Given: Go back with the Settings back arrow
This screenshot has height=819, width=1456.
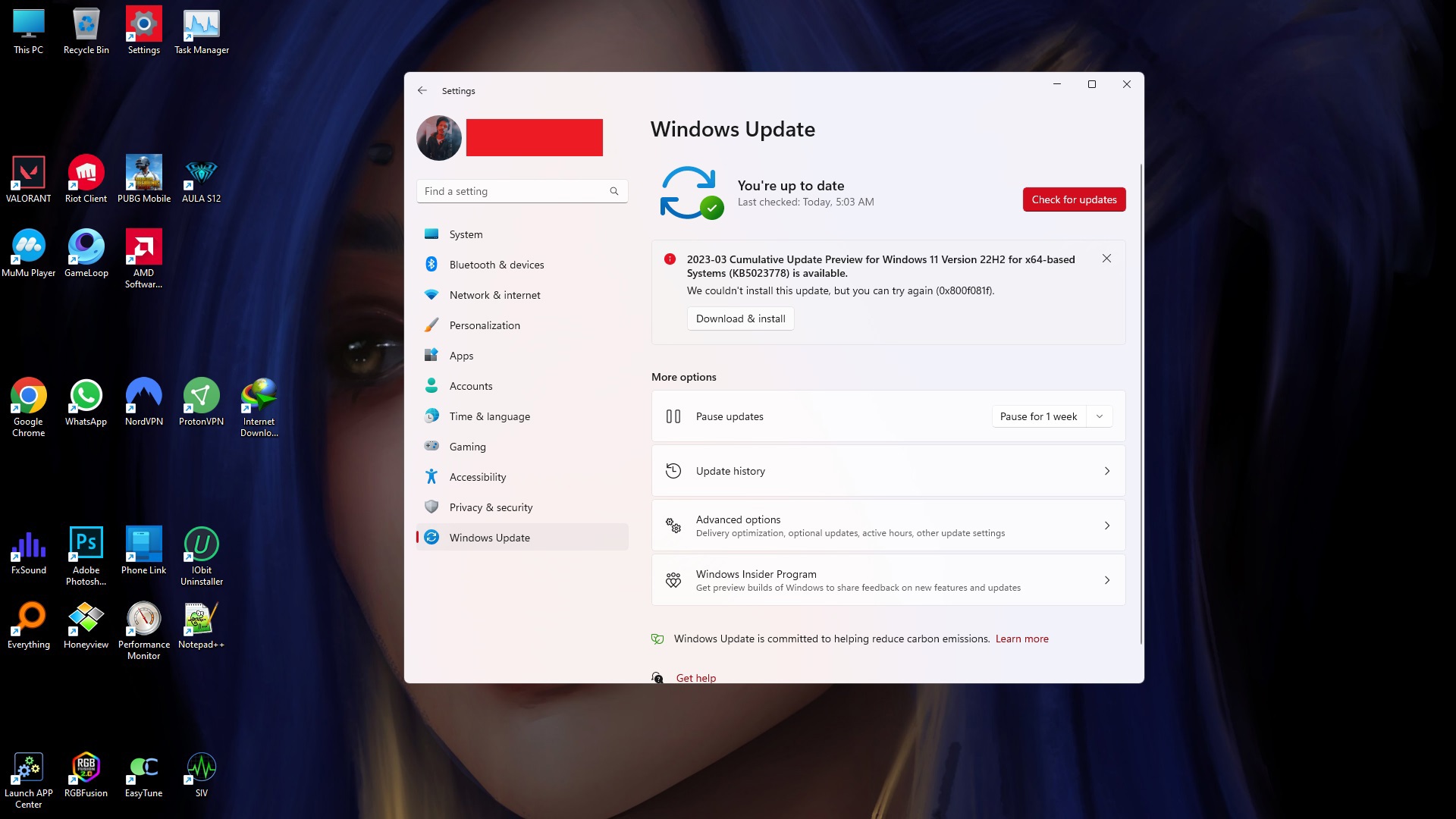Looking at the screenshot, I should 422,90.
